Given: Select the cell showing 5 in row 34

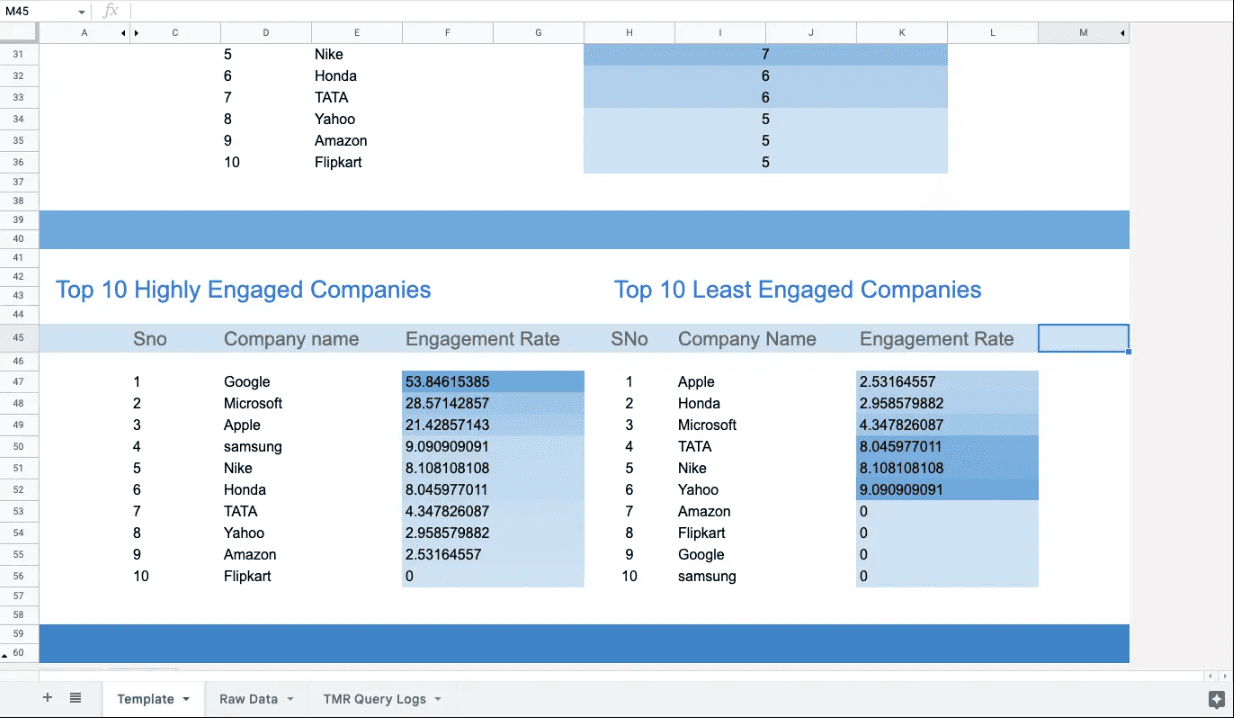Looking at the screenshot, I should click(x=765, y=119).
